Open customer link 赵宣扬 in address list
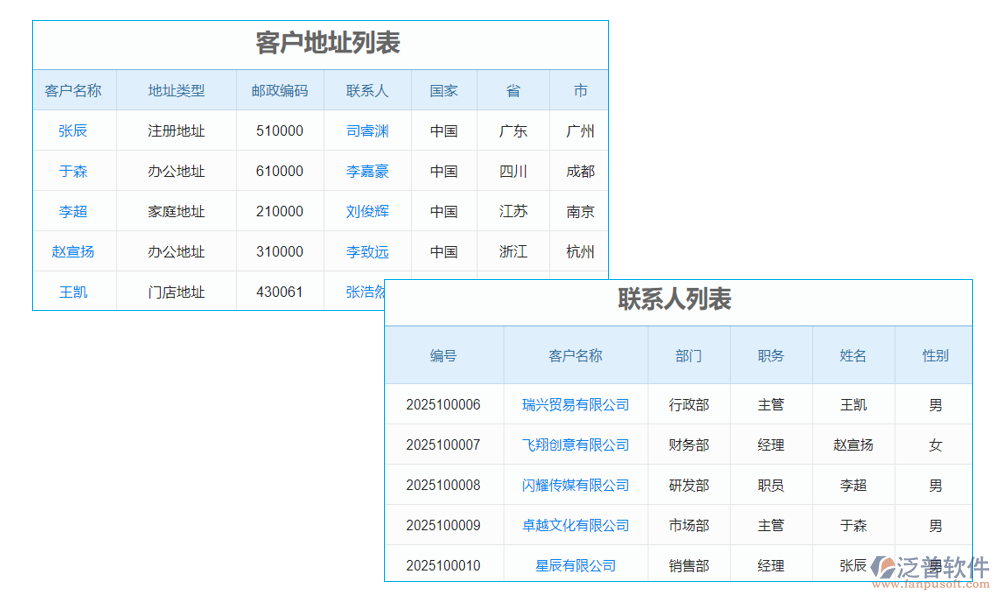1000x600 pixels. 73,251
